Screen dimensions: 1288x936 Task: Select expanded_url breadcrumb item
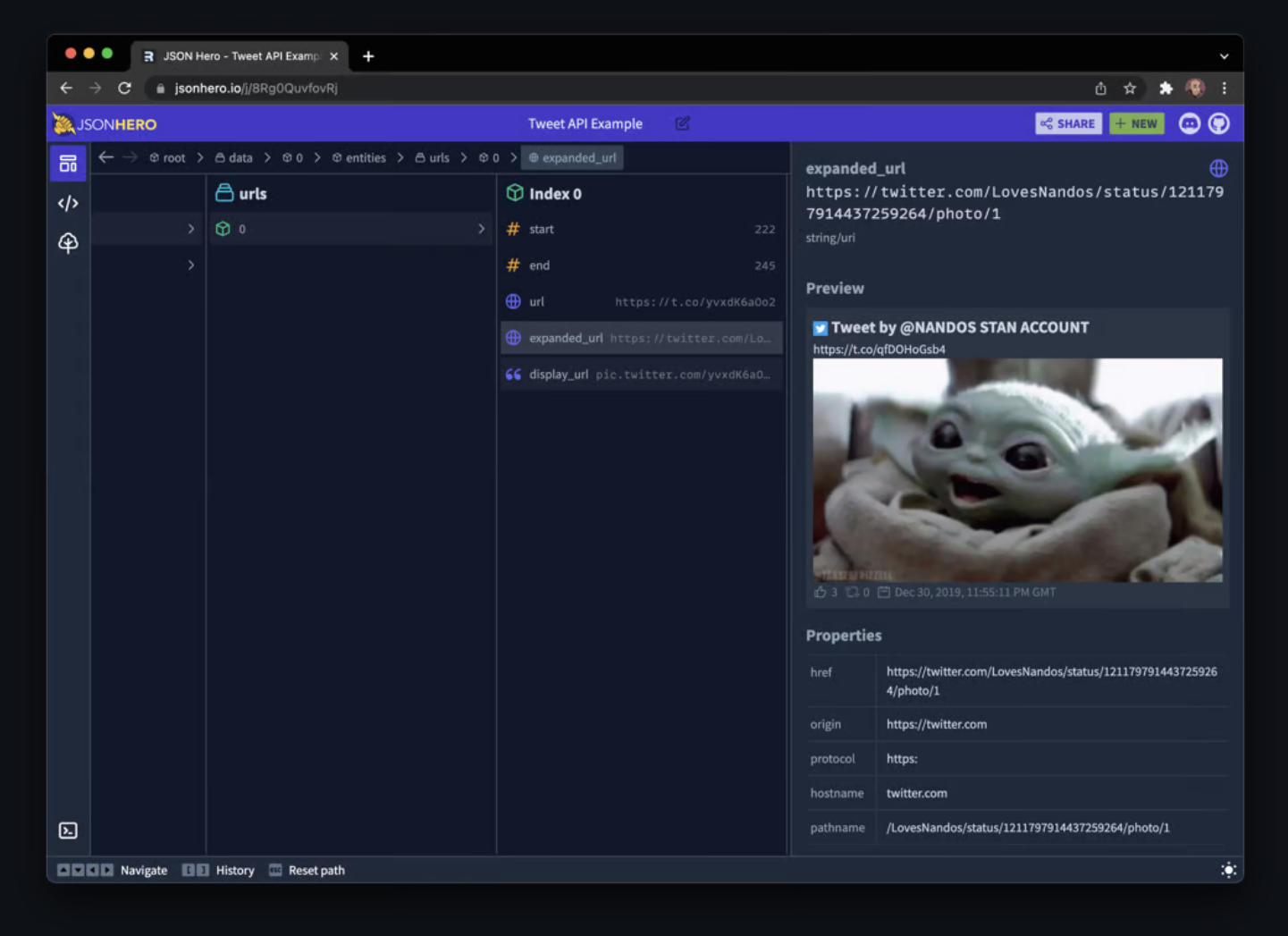(x=572, y=157)
